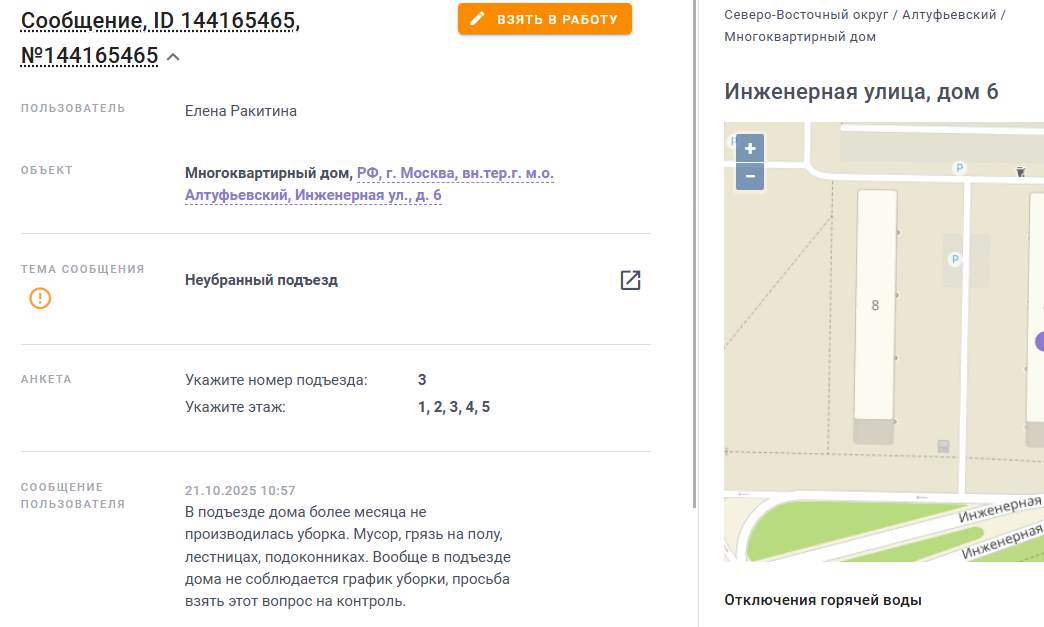Zoom in on the map
Viewport: 1044px width, 627px height.
(750, 148)
